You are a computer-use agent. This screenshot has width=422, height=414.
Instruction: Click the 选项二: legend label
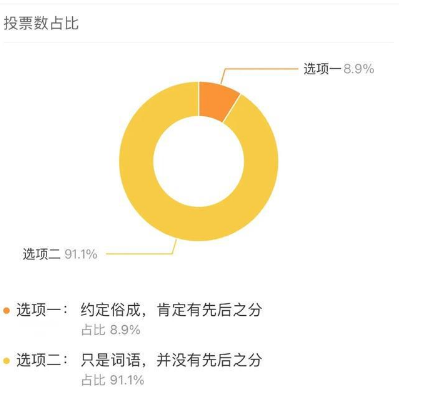click(42, 360)
